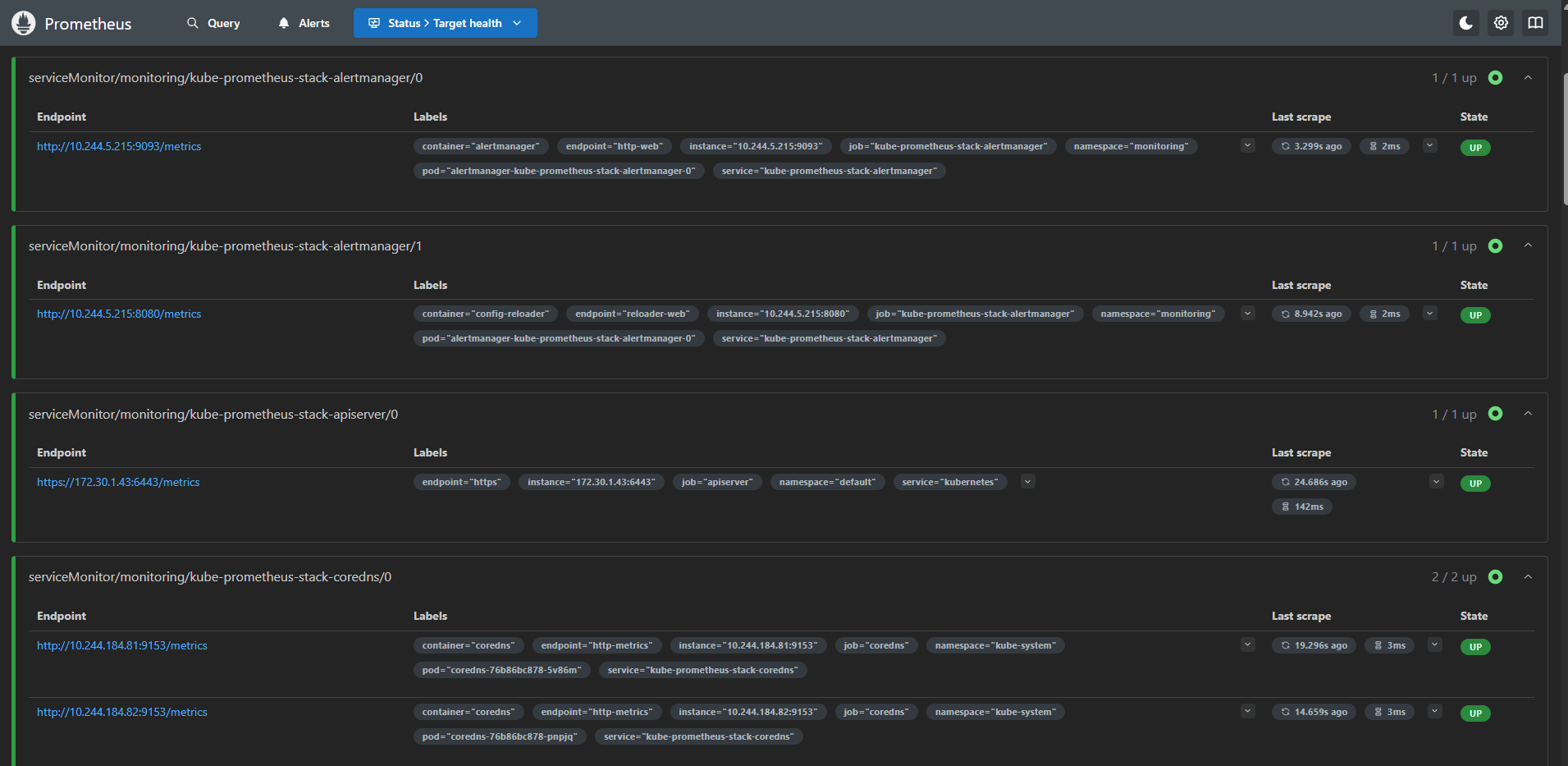
Task: Click the green health ring for alertmanager/0
Action: [1495, 78]
